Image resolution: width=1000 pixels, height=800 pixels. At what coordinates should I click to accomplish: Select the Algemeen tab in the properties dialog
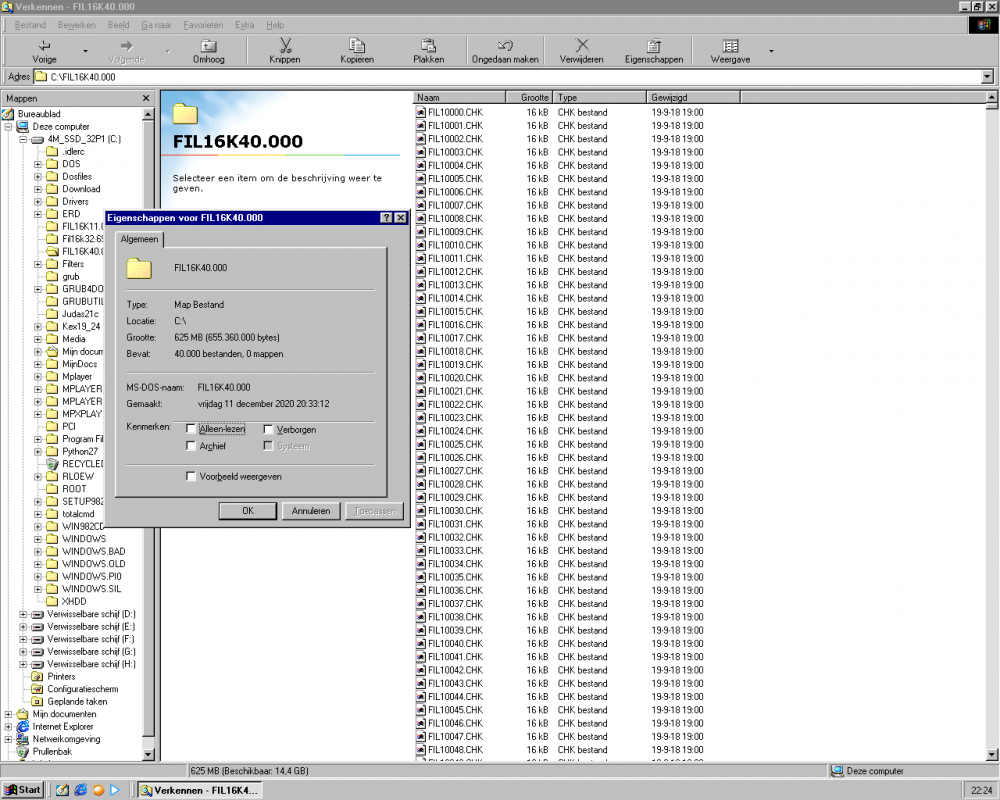pyautogui.click(x=139, y=239)
